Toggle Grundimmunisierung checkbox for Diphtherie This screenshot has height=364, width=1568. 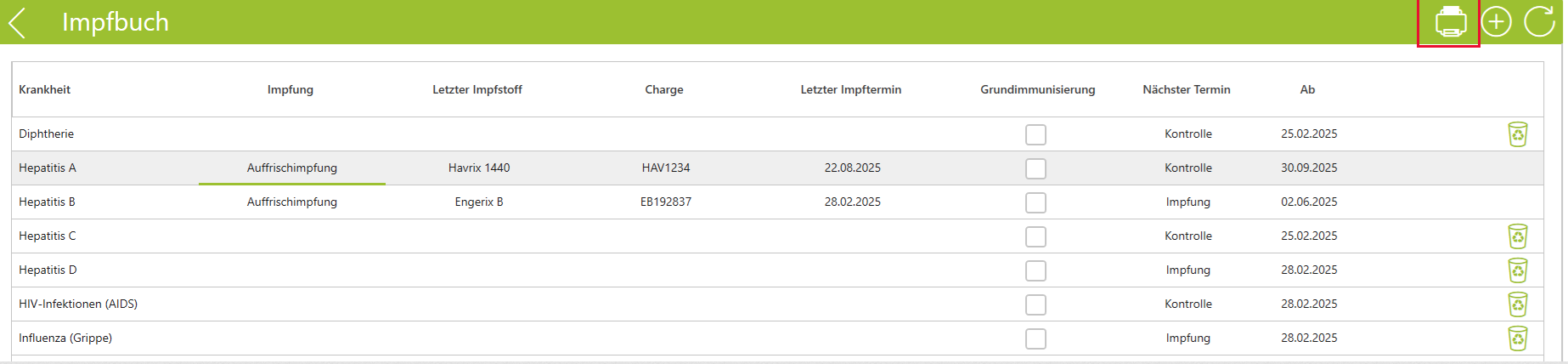point(1035,134)
